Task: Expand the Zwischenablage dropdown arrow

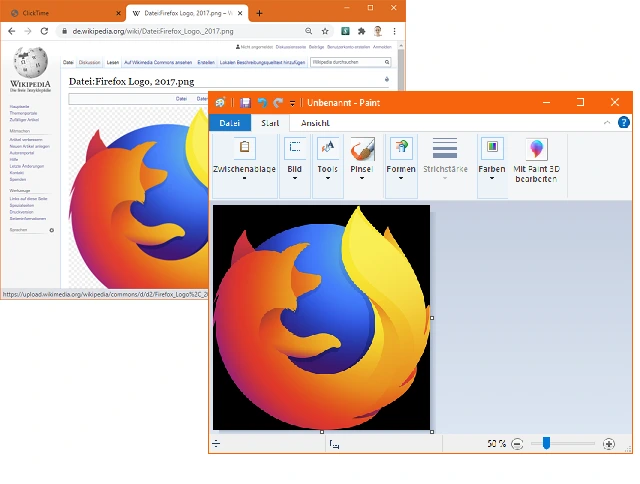Action: click(244, 178)
